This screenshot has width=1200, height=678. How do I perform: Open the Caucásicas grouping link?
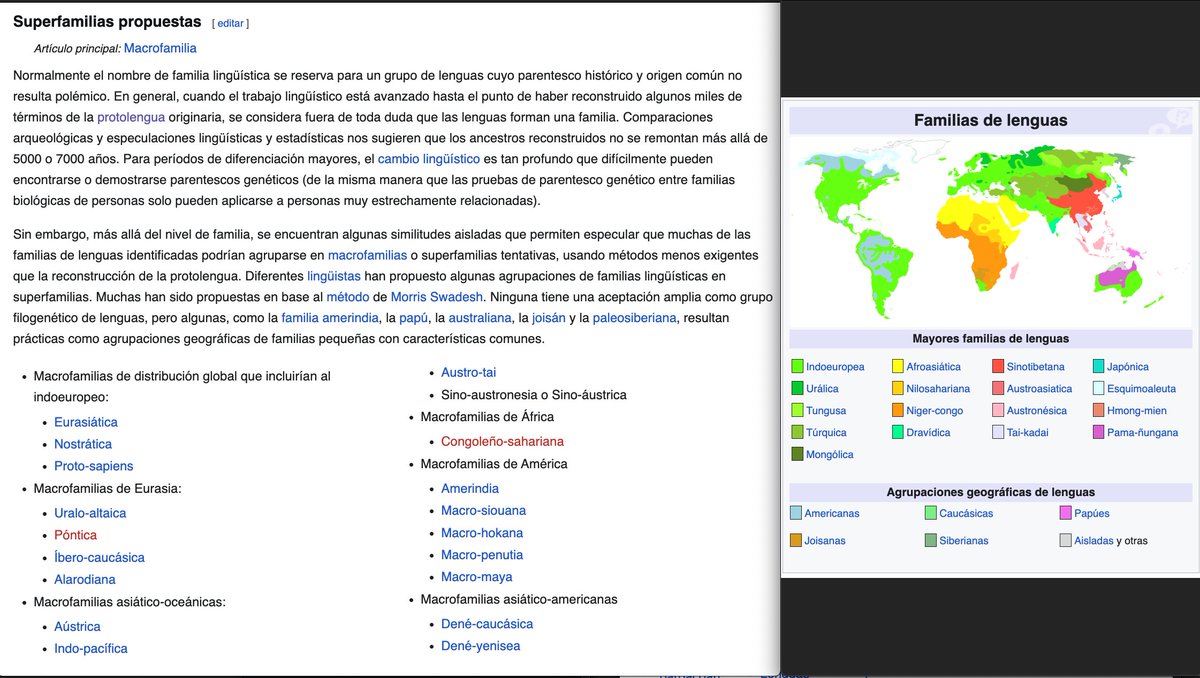(x=966, y=513)
